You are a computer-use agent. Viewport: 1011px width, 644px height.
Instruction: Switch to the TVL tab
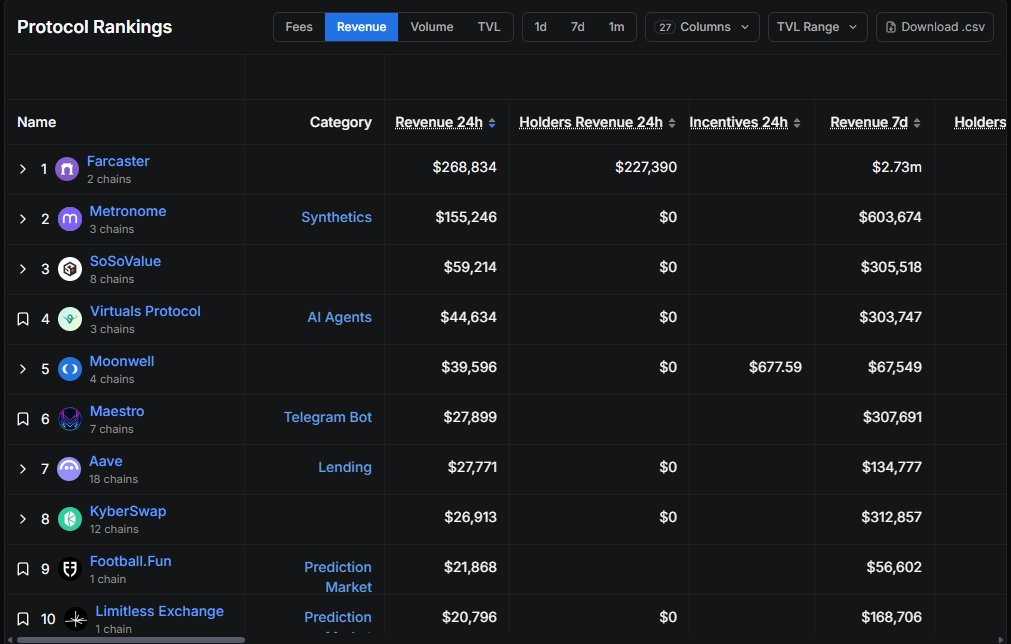(489, 27)
